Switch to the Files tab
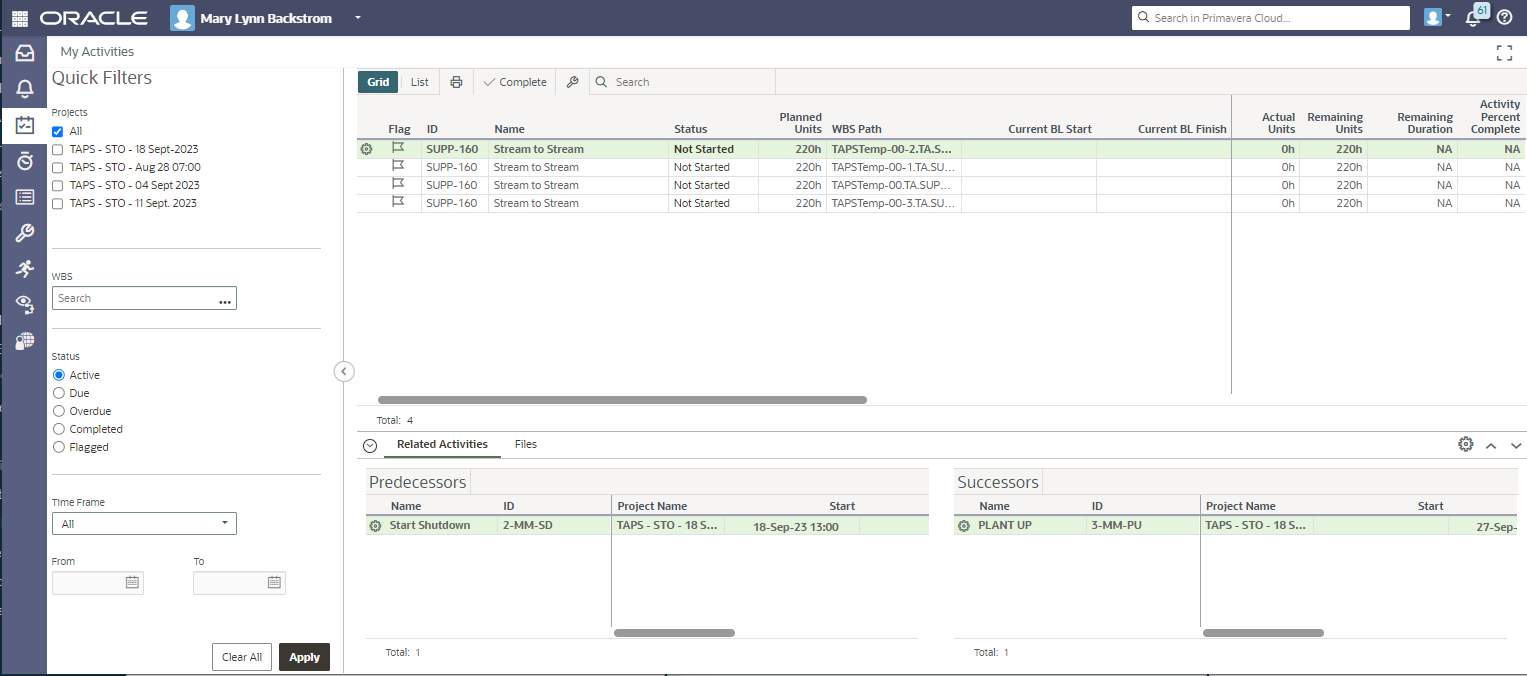The width and height of the screenshot is (1527, 676). tap(525, 444)
